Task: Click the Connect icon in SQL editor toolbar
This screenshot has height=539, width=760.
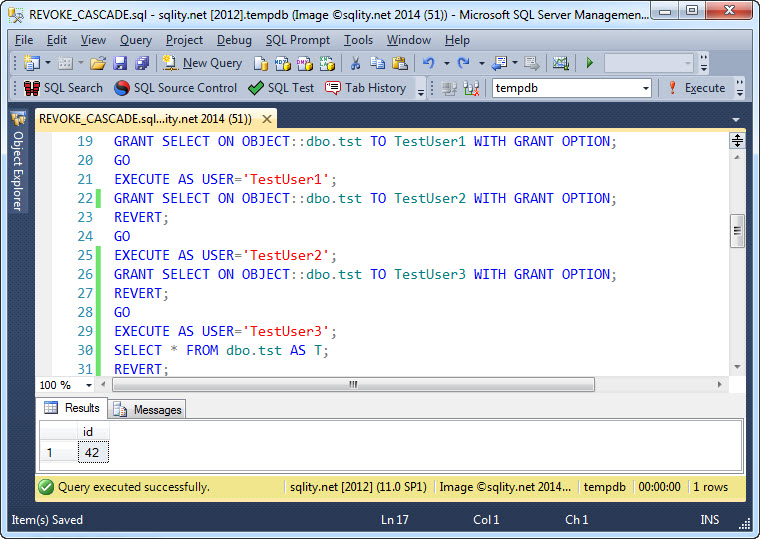Action: [x=449, y=88]
